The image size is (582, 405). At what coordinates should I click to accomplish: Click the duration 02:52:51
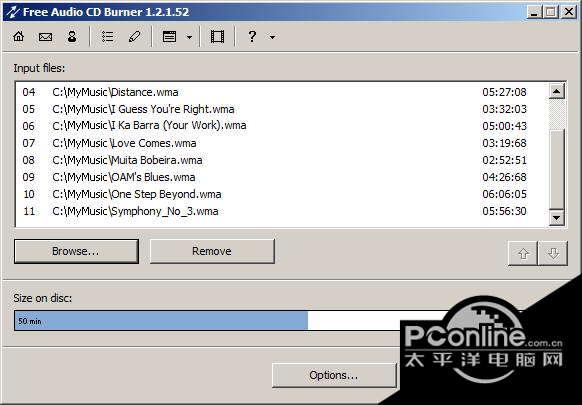click(x=504, y=160)
